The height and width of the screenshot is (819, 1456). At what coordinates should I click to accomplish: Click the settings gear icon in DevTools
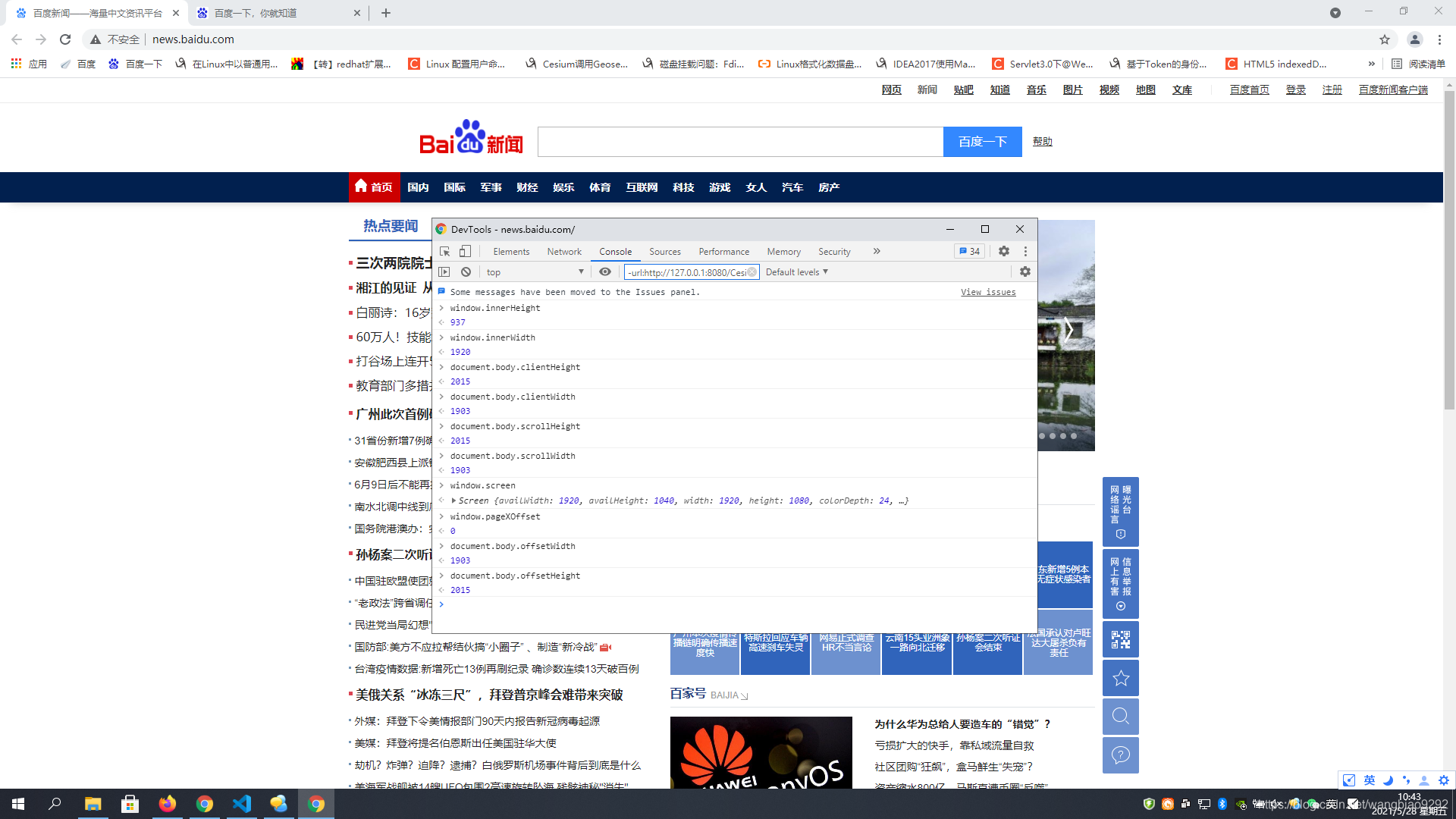1004,251
